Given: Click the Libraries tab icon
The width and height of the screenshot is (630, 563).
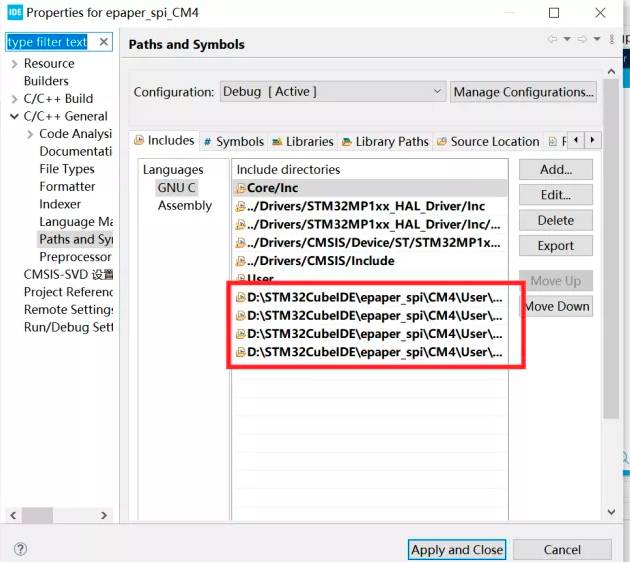Looking at the screenshot, I should 277,141.
